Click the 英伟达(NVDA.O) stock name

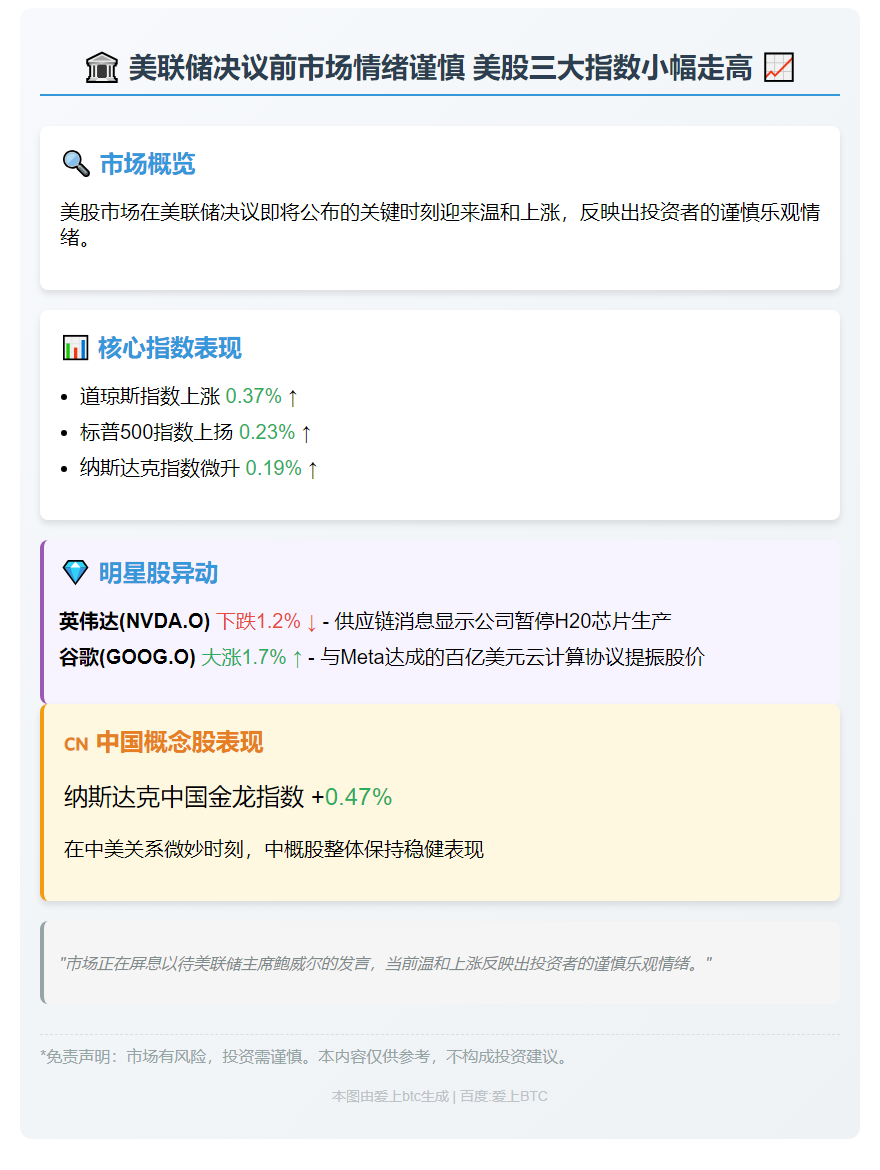tap(135, 621)
